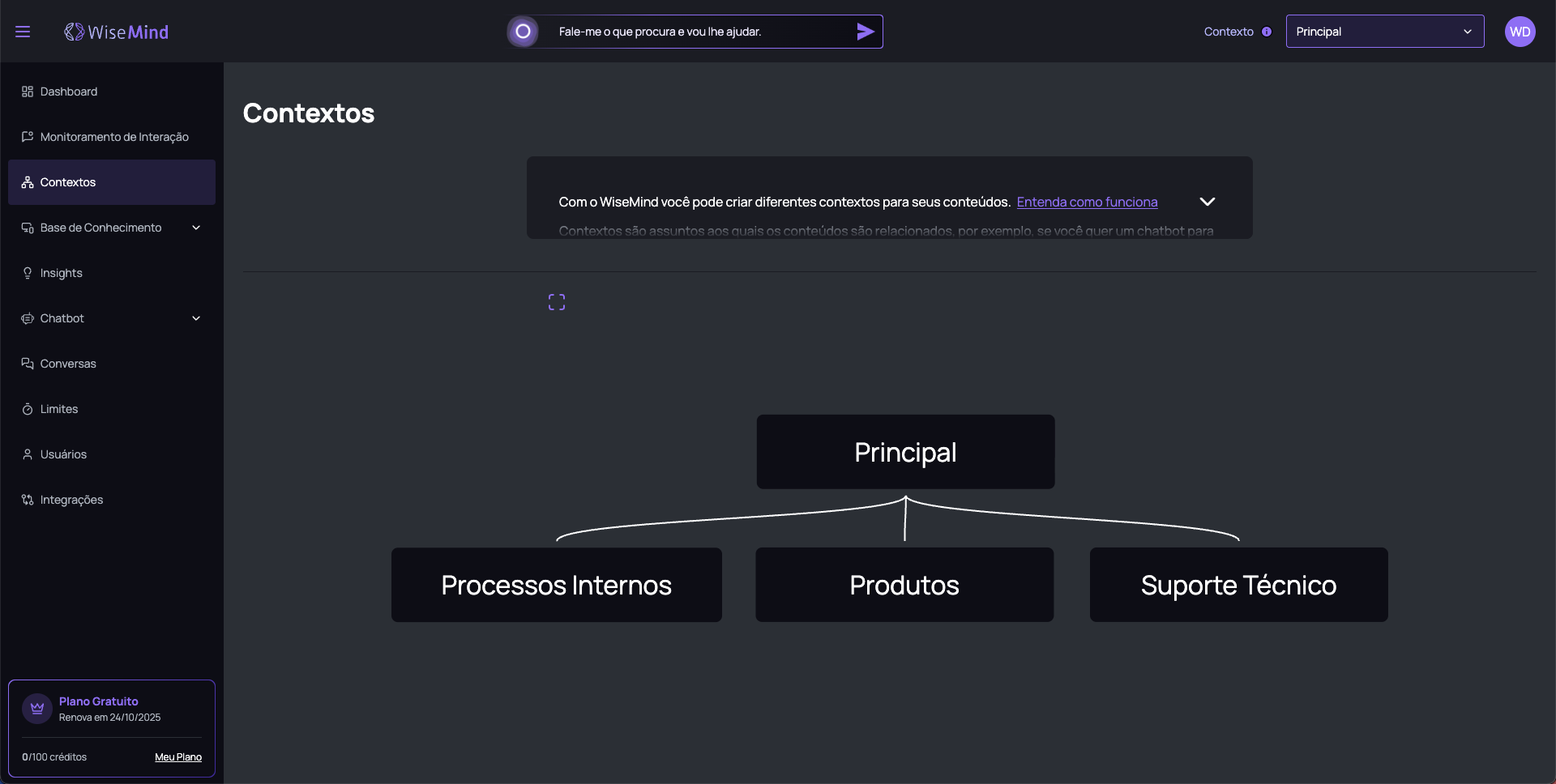Viewport: 1556px width, 784px height.
Task: Click the WiseMind logo
Action: coord(117,32)
